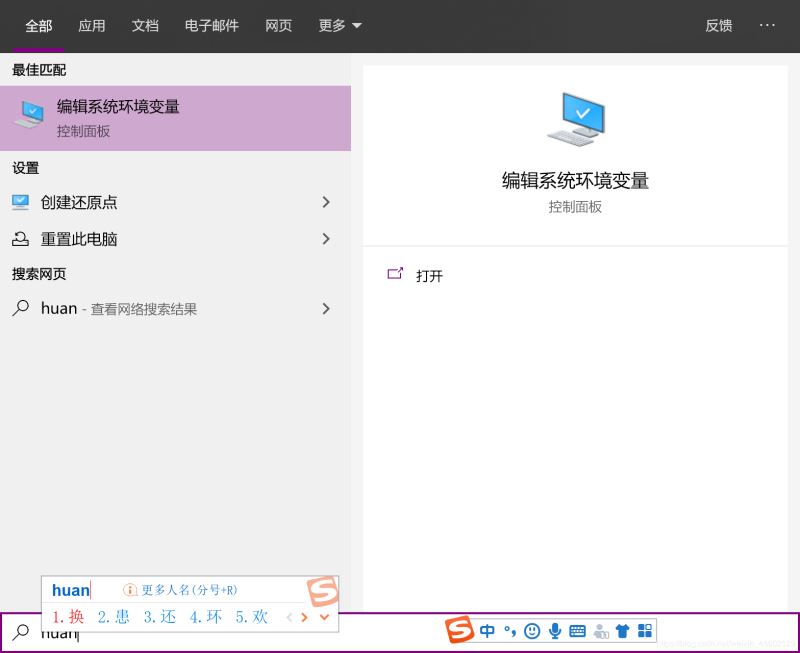This screenshot has height=653, width=800.
Task: Switch to the 应用 tab
Action: coord(92,26)
